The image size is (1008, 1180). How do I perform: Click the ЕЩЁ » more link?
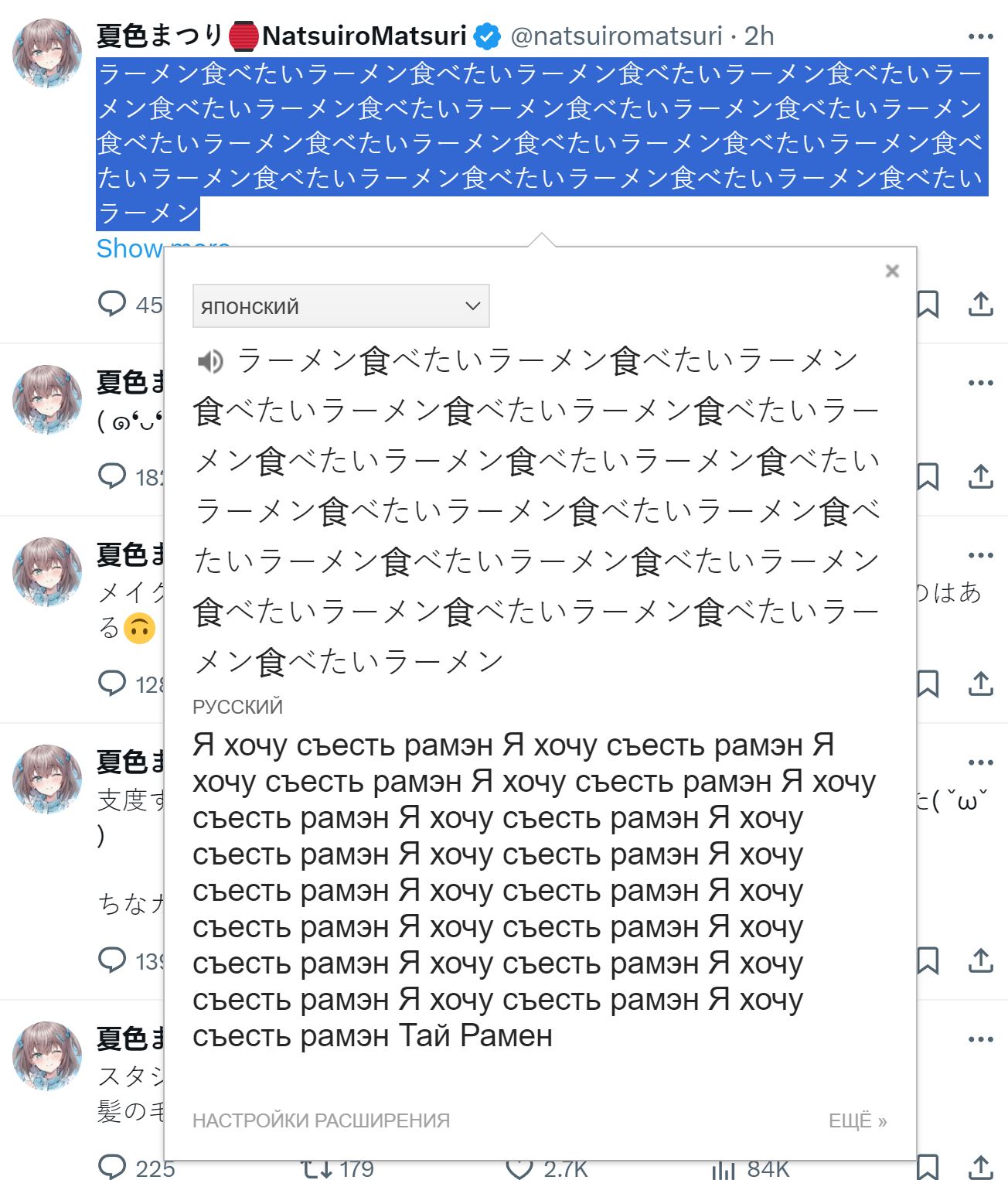pos(857,1120)
